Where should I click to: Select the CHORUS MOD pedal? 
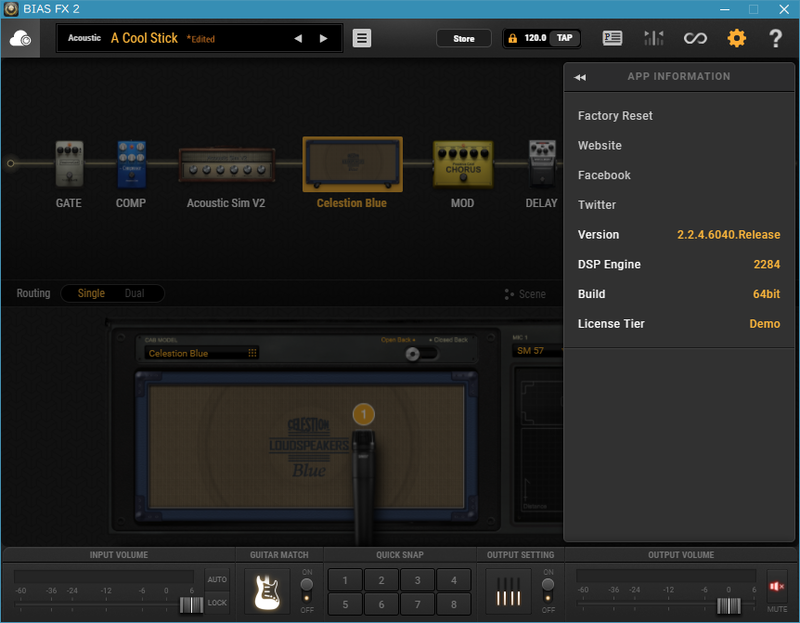(463, 164)
